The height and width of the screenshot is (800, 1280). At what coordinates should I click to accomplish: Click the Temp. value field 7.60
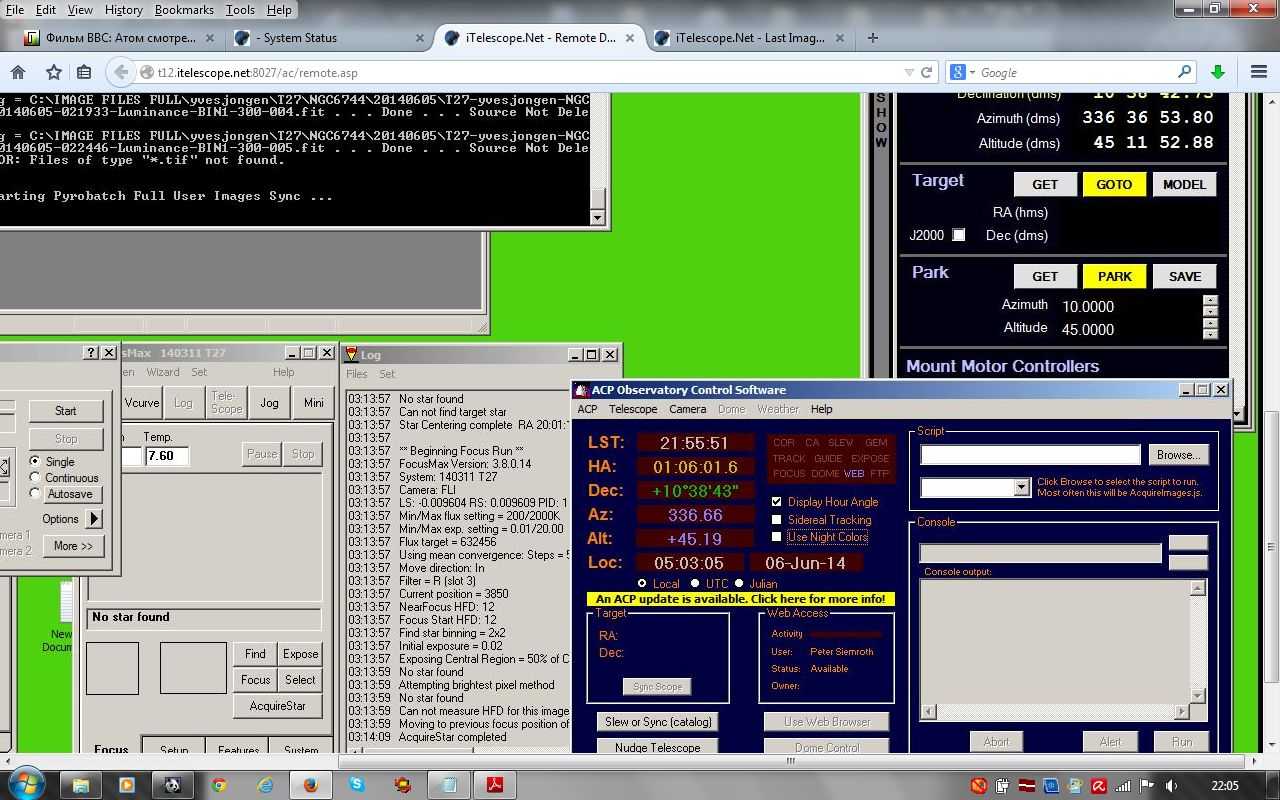tap(166, 456)
